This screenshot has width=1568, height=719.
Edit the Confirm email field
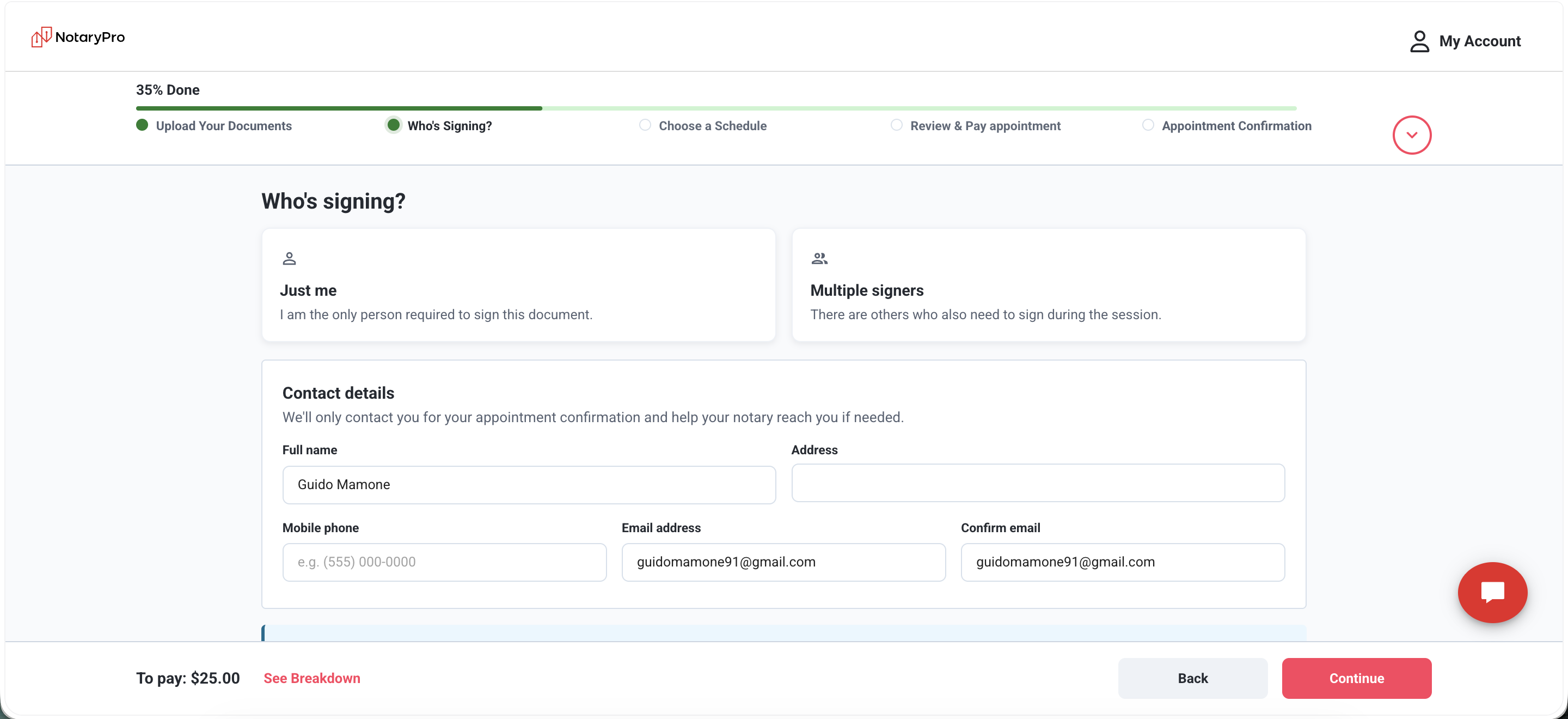[x=1123, y=562]
